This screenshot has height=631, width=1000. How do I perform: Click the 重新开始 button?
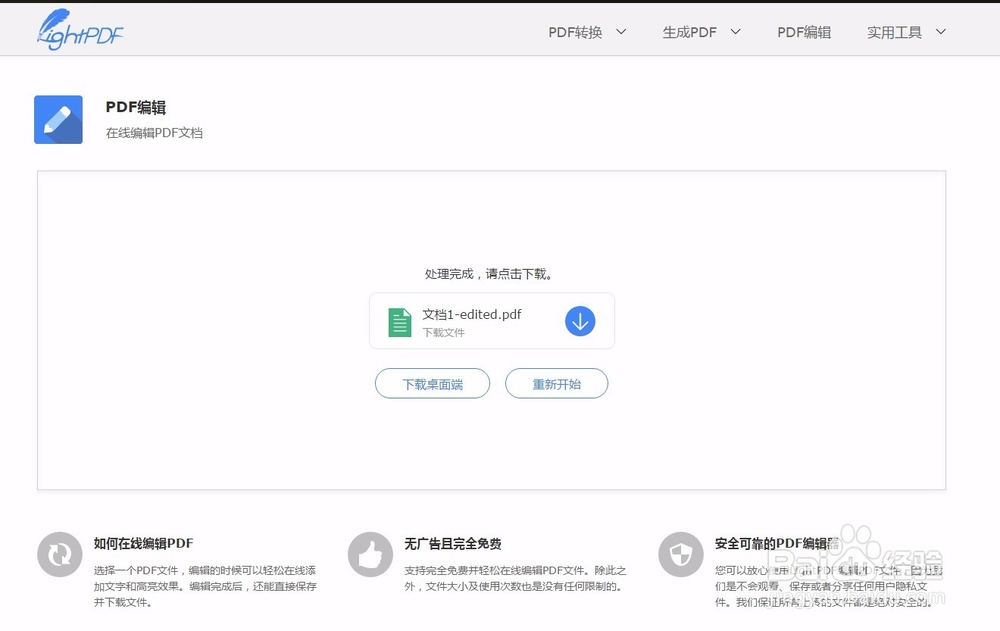[557, 383]
